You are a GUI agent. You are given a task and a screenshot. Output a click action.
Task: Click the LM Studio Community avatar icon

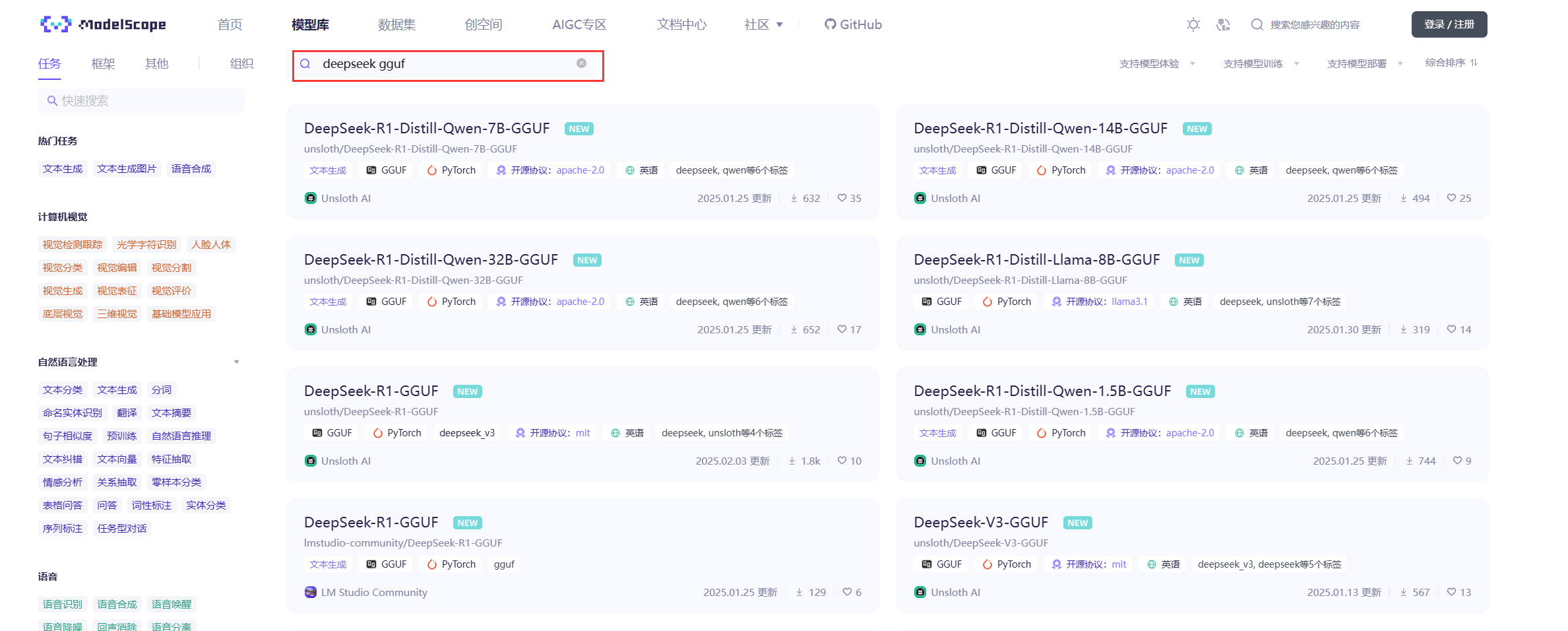coord(310,592)
